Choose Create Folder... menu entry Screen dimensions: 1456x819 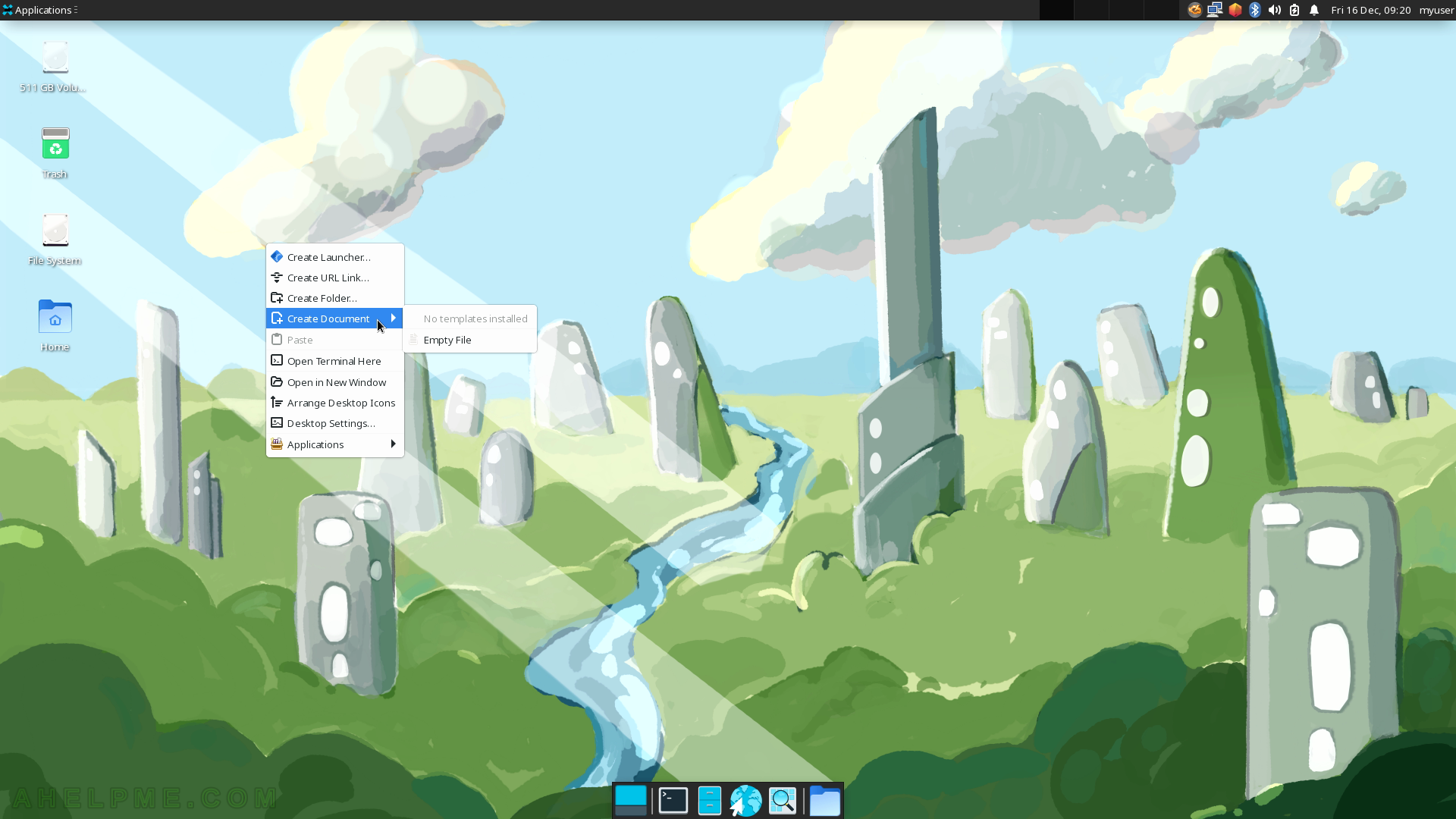point(334,298)
